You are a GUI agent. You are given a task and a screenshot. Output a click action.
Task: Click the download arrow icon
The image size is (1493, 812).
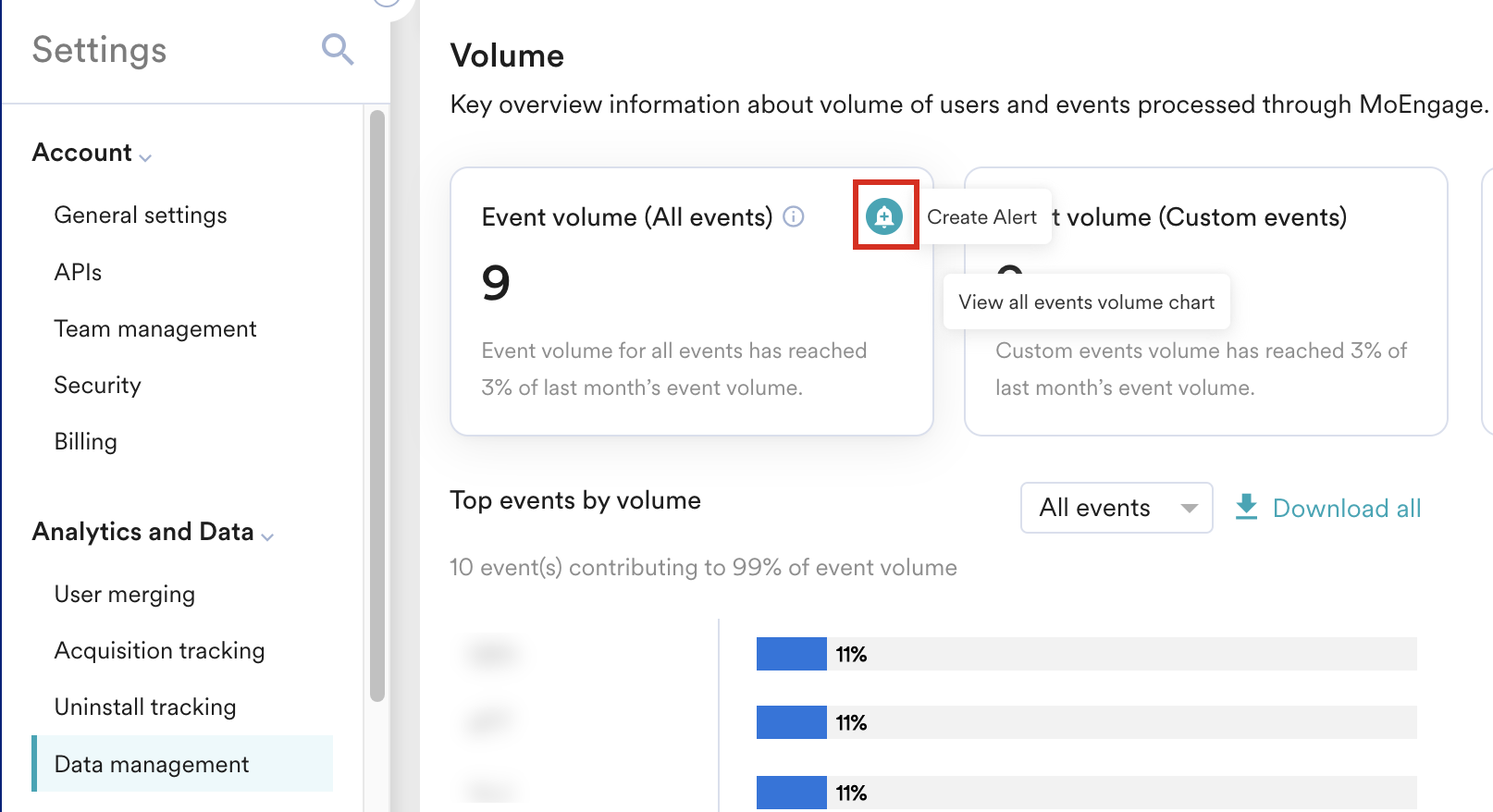[1246, 507]
